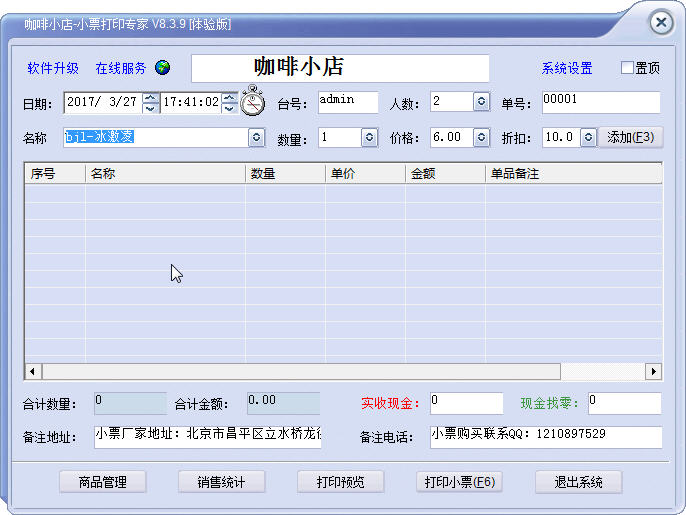Click the stopwatch clock icon

pyautogui.click(x=252, y=101)
